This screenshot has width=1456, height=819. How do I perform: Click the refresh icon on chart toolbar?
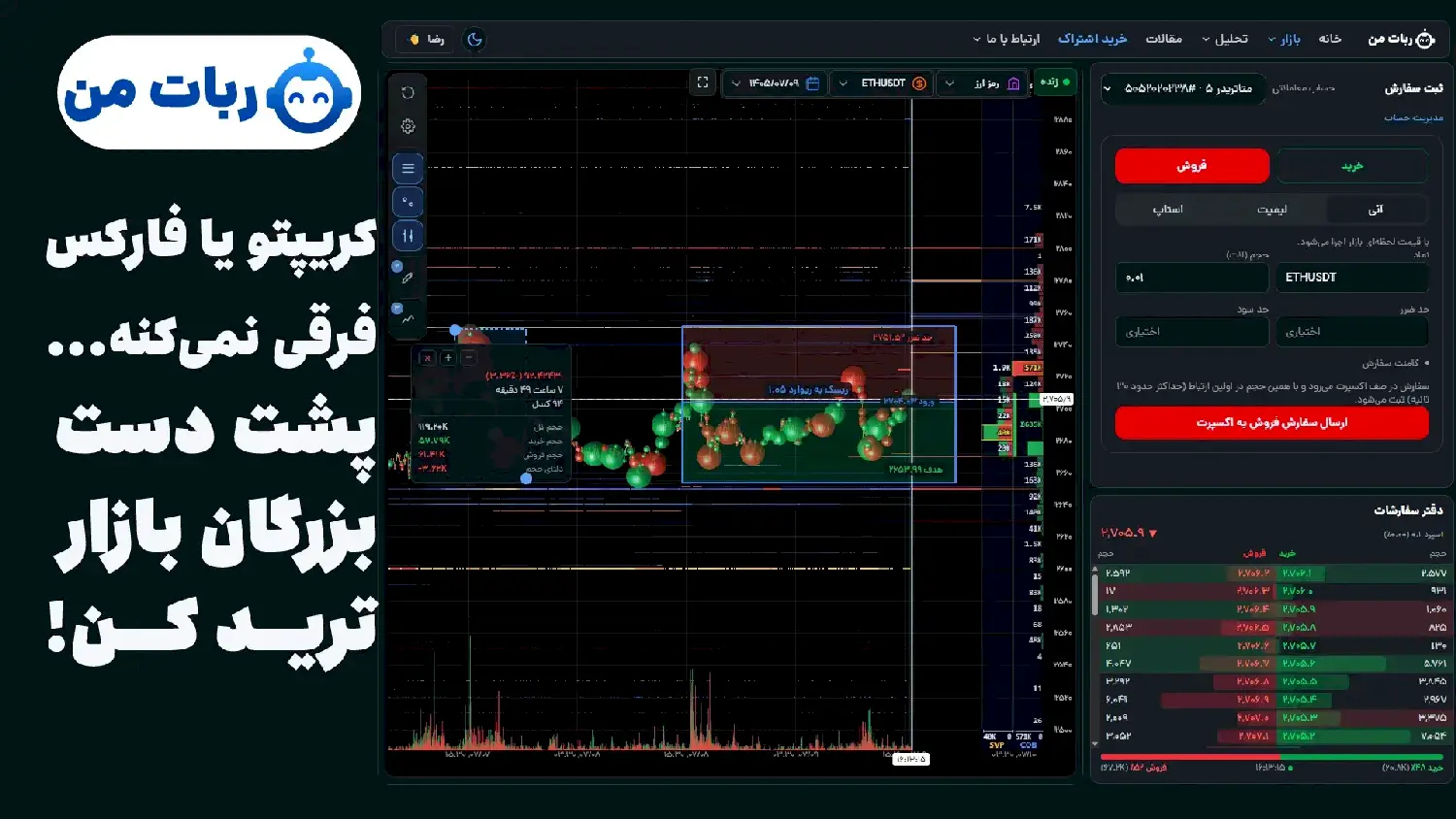pyautogui.click(x=408, y=93)
